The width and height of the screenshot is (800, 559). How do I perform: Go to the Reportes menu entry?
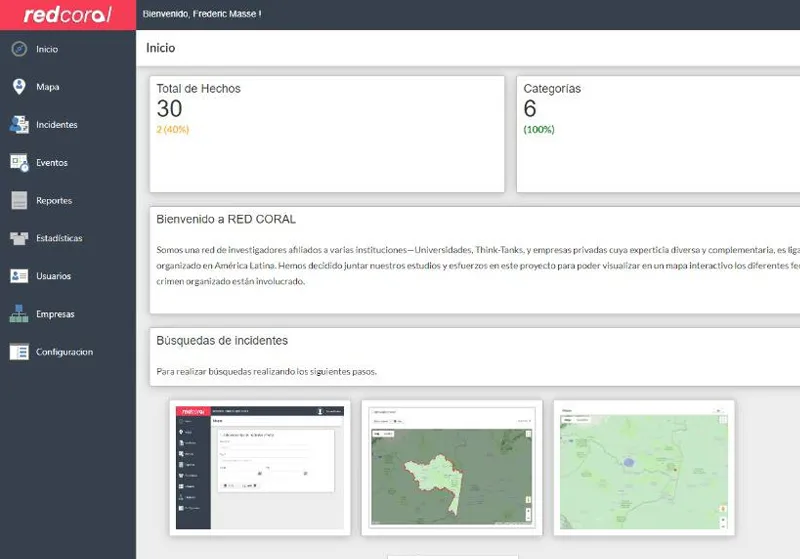[54, 201]
